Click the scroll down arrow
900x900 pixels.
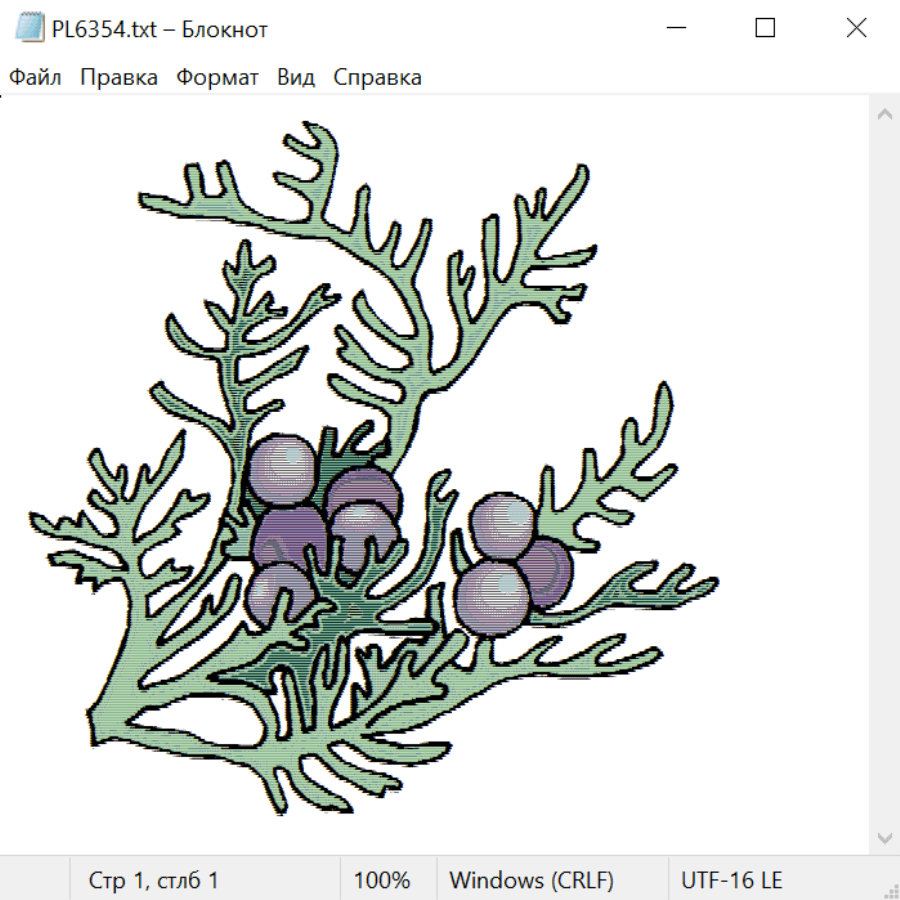(x=884, y=836)
